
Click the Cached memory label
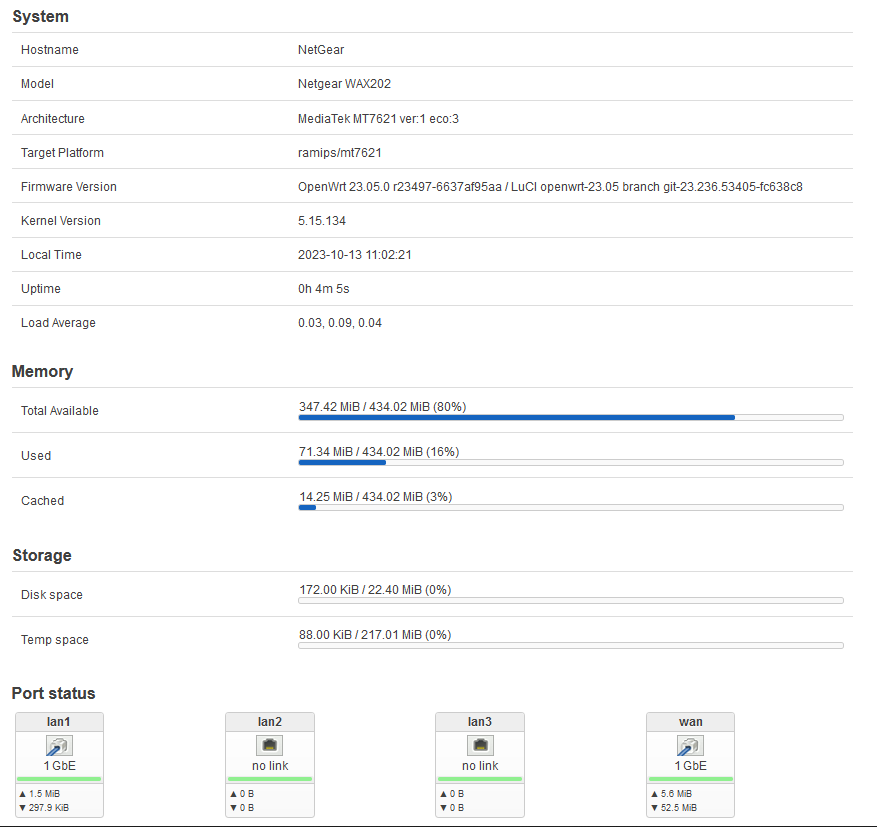pos(43,501)
